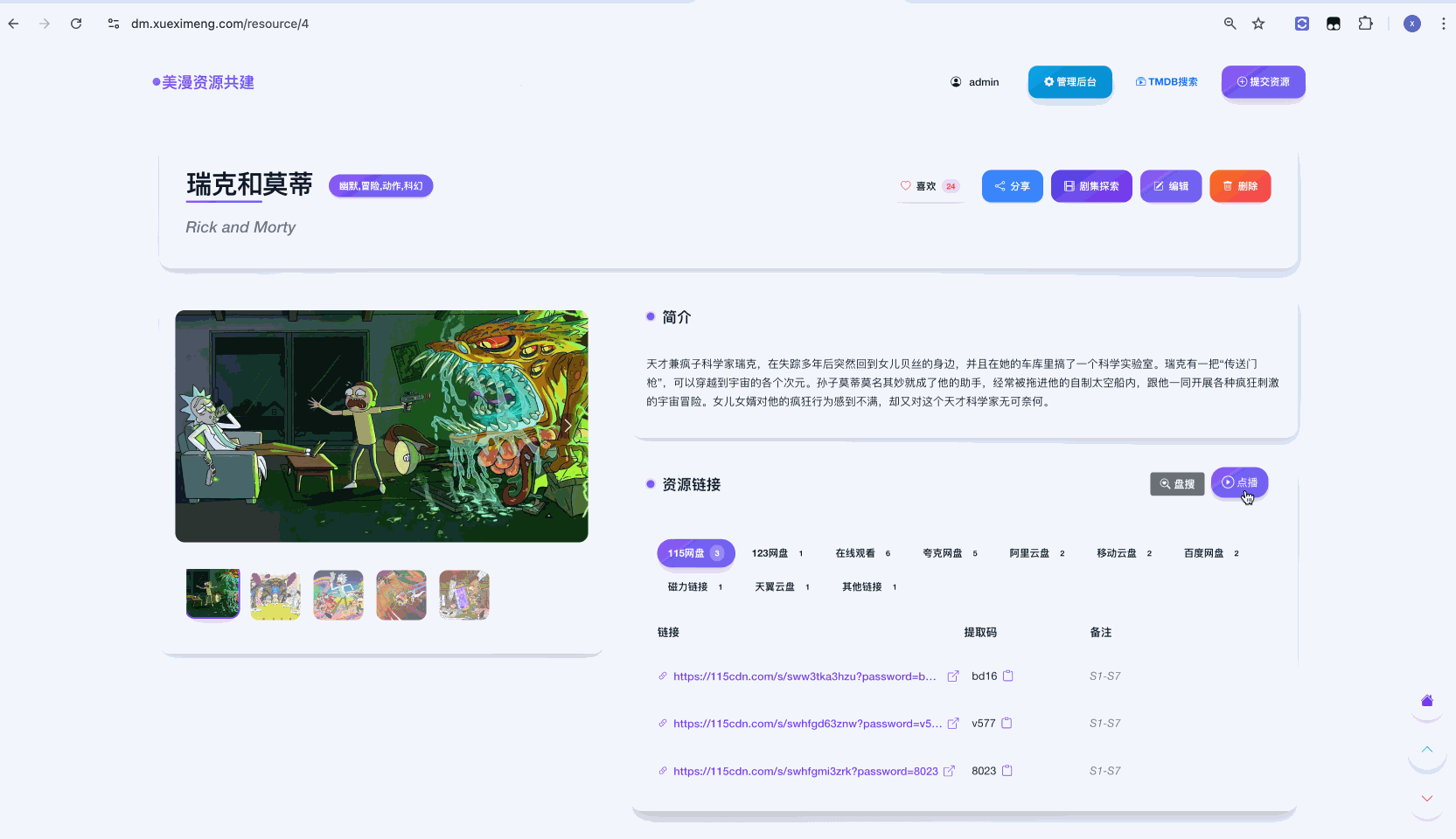Click the floating home icon button

(1427, 700)
